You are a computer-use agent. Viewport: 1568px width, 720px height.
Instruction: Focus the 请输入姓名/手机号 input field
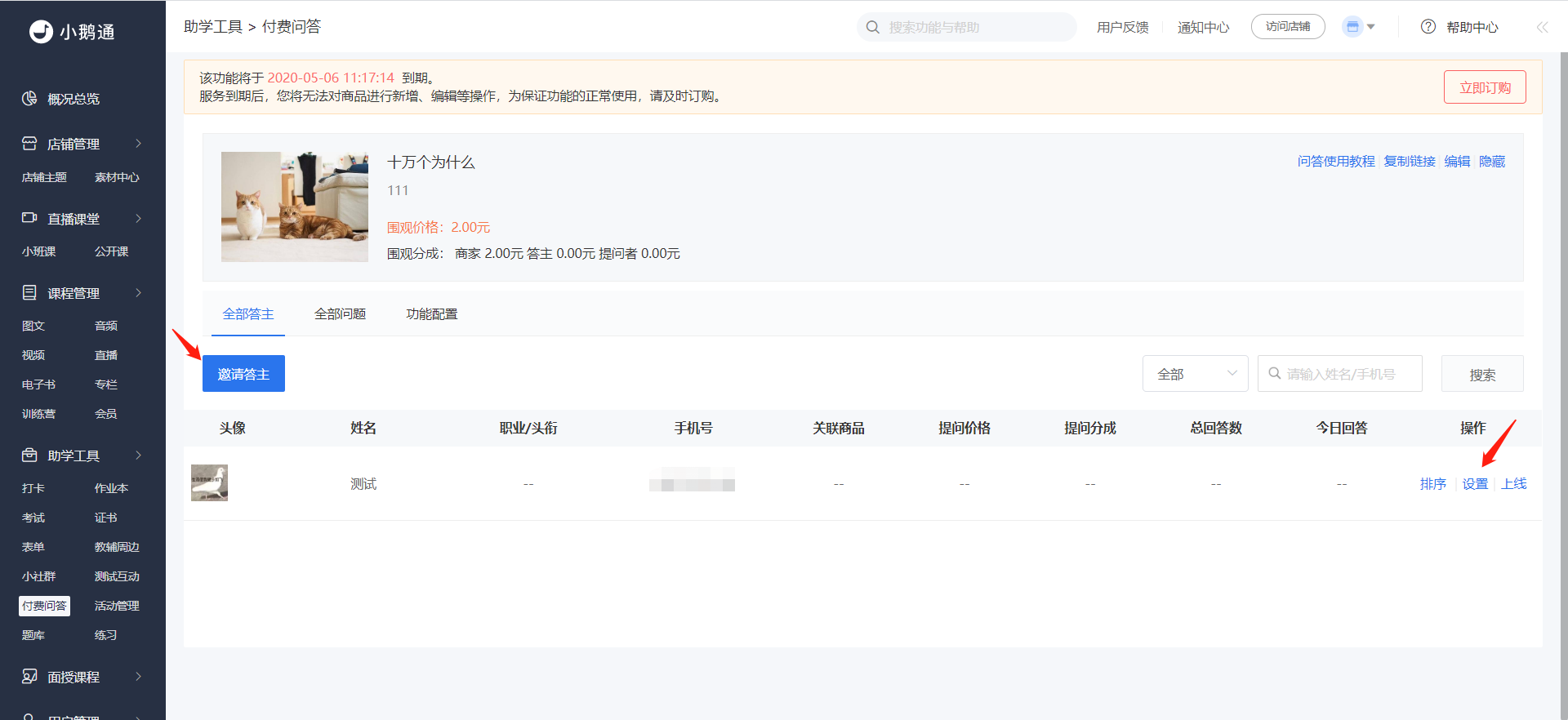[1340, 373]
